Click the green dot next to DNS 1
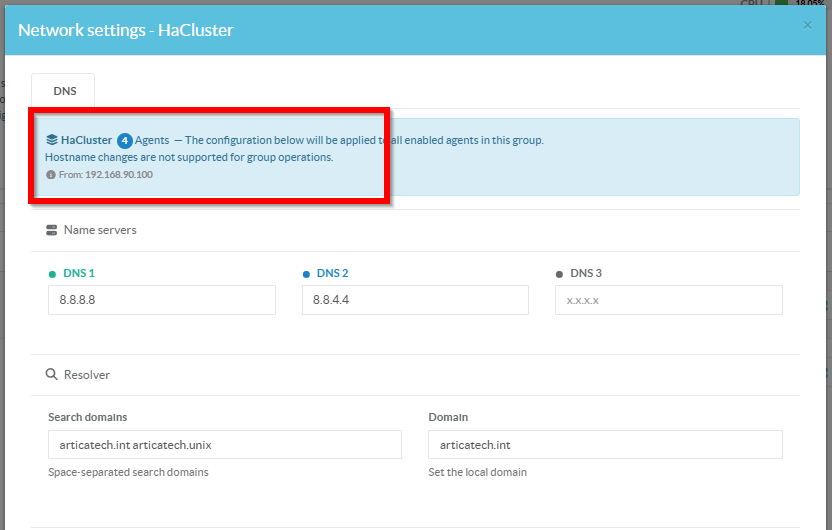 [53, 274]
